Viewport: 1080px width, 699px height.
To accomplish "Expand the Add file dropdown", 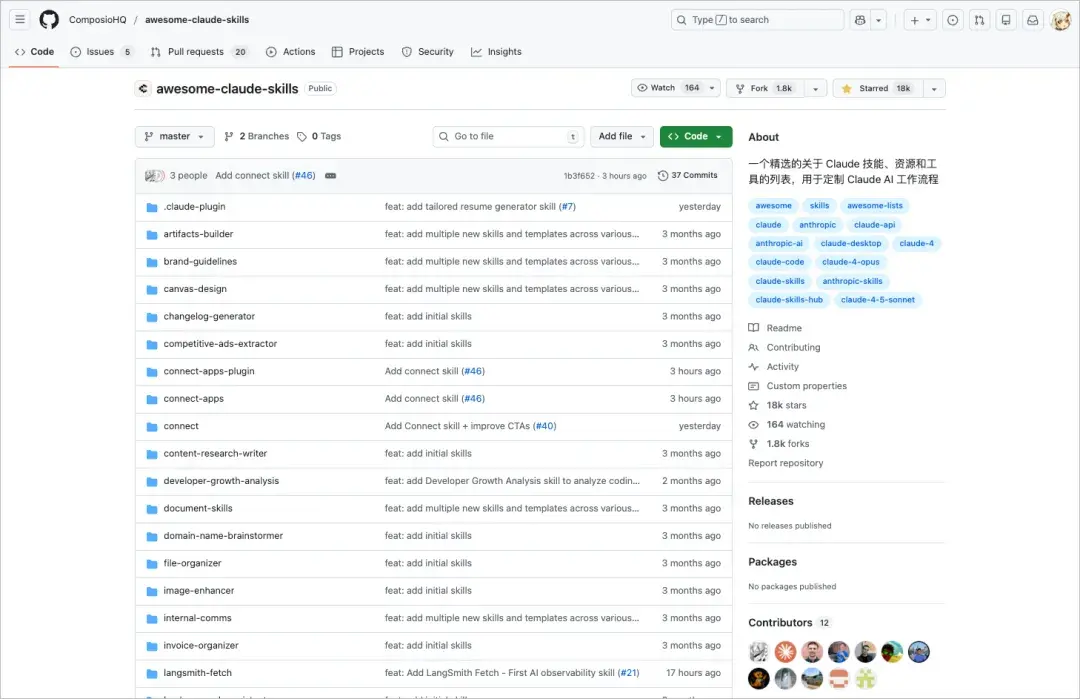I will [624, 137].
